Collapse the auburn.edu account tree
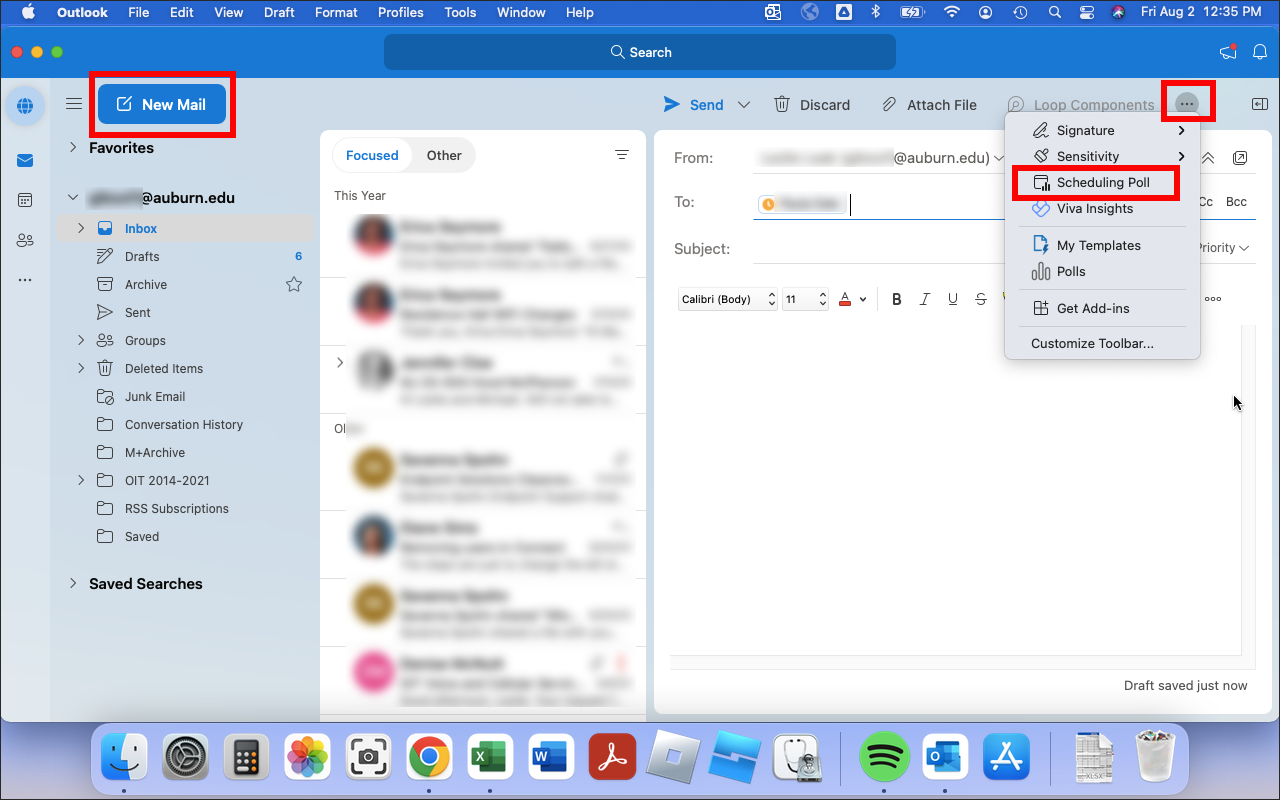This screenshot has height=800, width=1280. coord(73,198)
